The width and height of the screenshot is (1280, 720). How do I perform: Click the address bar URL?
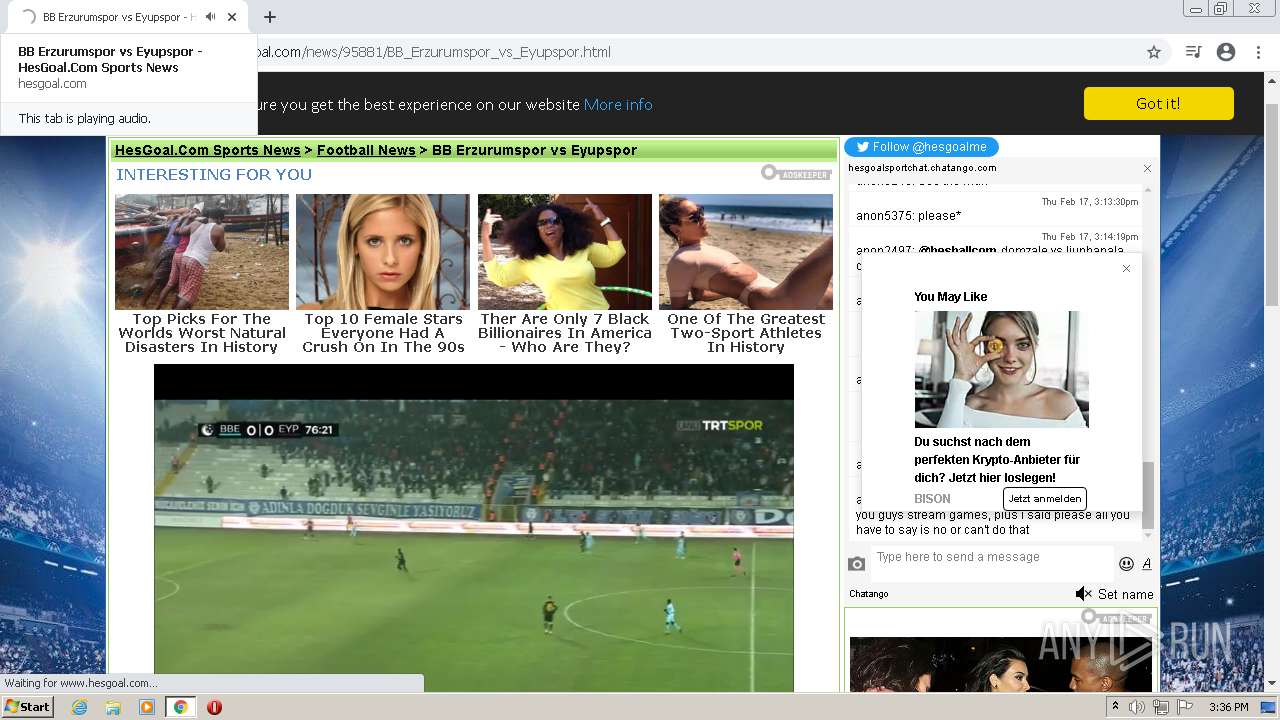(x=435, y=52)
